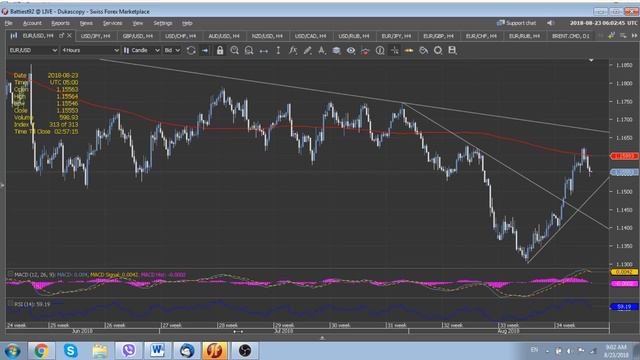The width and height of the screenshot is (640, 360).
Task: Open the Windows Start menu
Action: pyautogui.click(x=12, y=351)
